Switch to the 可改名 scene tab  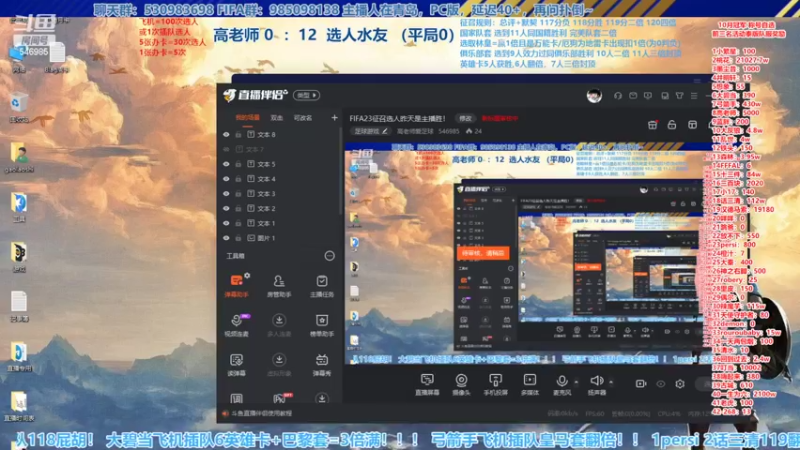(x=303, y=118)
